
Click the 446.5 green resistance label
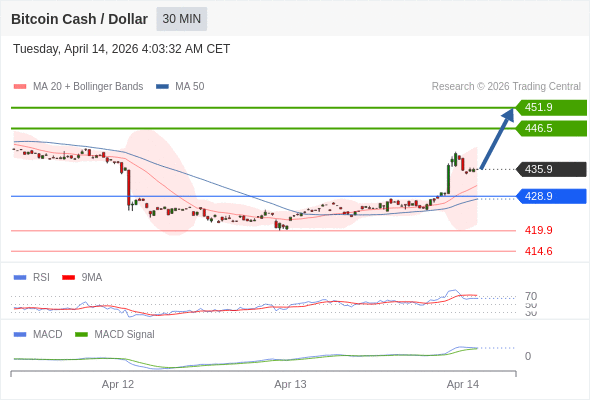click(552, 128)
